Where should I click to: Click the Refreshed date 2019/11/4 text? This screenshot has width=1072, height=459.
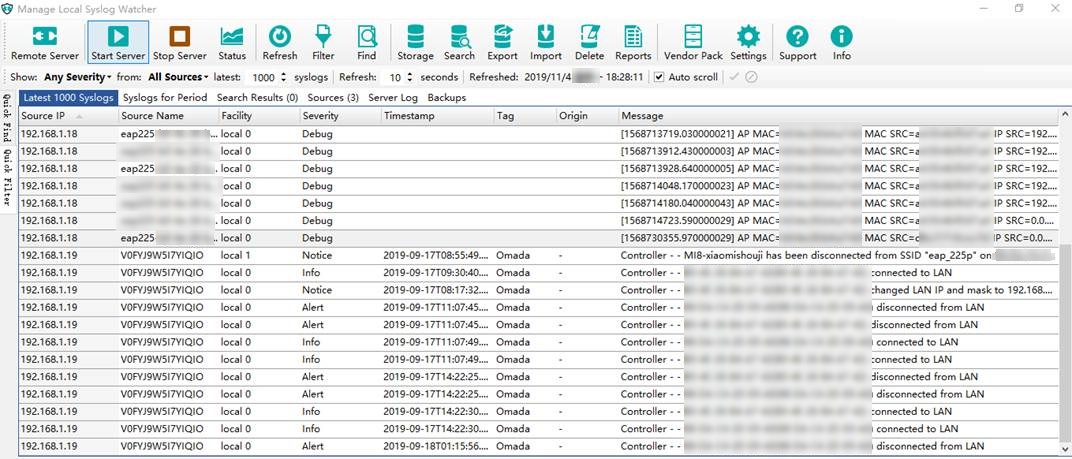coord(548,77)
